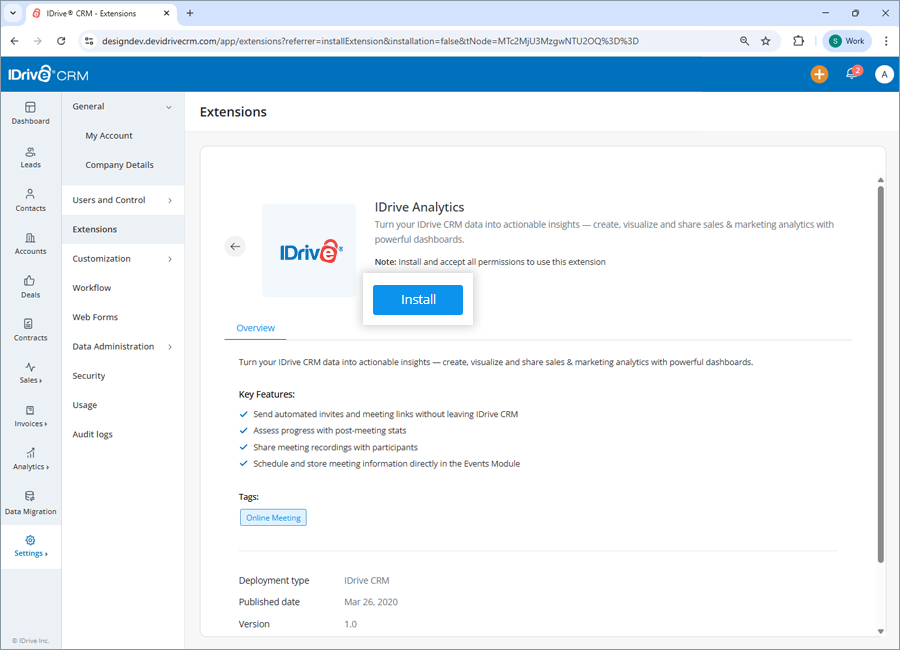Image resolution: width=900 pixels, height=650 pixels.
Task: Open the Deals module
Action: (x=30, y=286)
